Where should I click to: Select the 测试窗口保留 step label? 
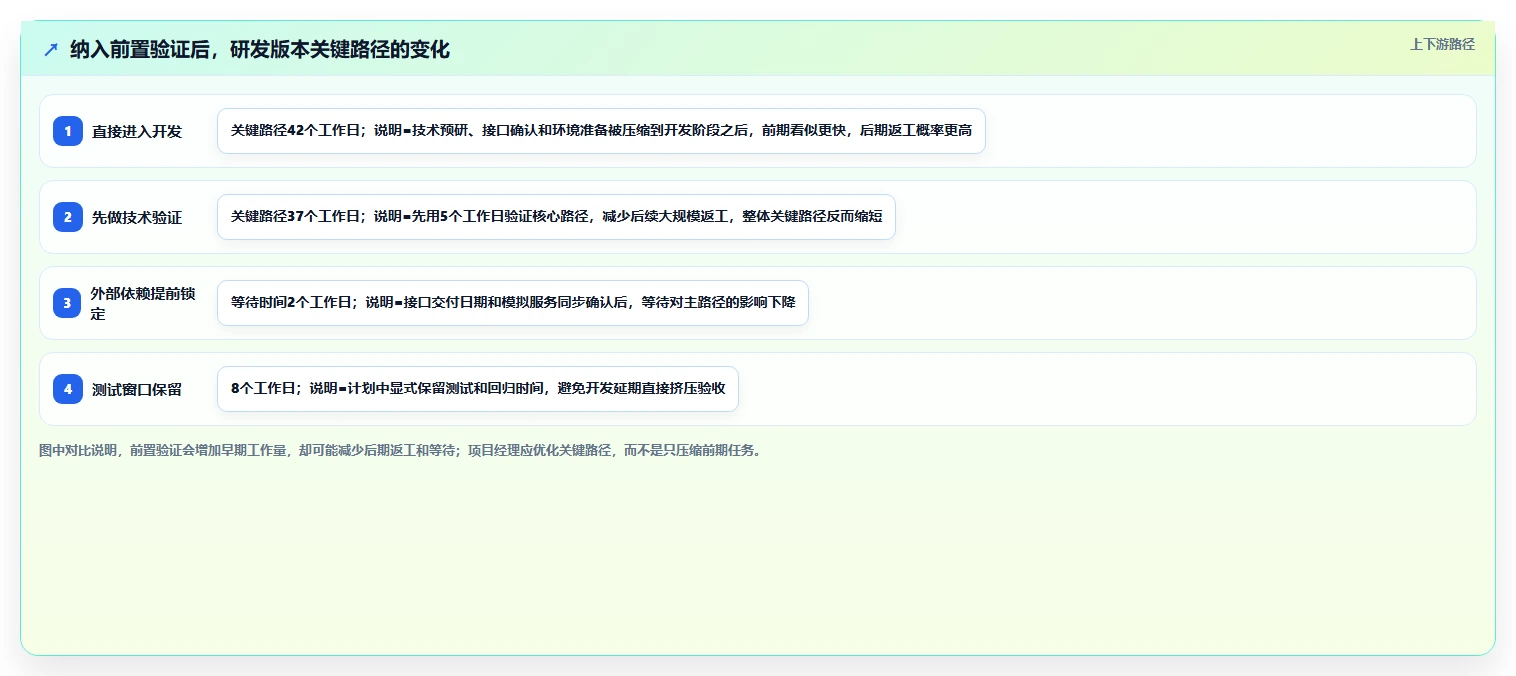[x=137, y=389]
